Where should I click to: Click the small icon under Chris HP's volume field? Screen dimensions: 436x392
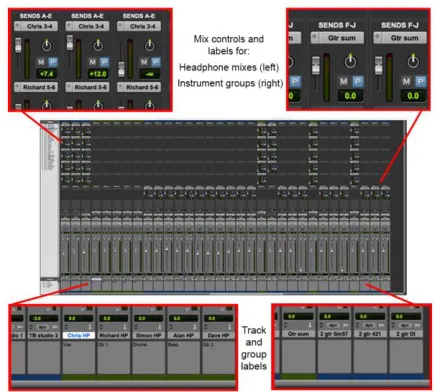coord(90,326)
